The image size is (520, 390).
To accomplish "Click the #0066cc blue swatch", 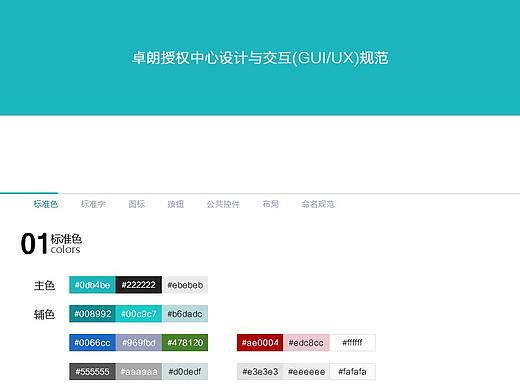I will tap(92, 343).
